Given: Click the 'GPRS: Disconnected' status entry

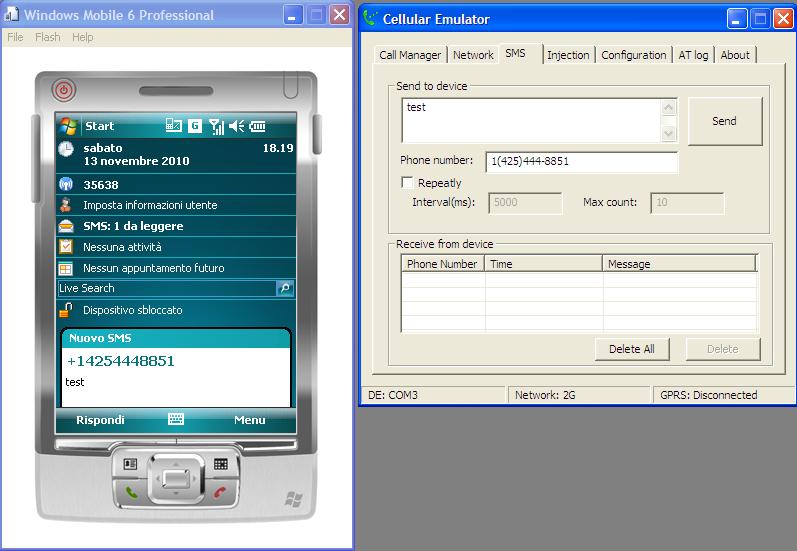Looking at the screenshot, I should coord(723,395).
